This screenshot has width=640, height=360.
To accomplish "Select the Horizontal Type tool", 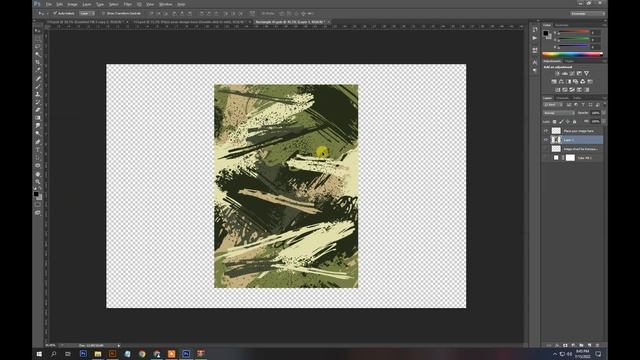I will [38, 150].
